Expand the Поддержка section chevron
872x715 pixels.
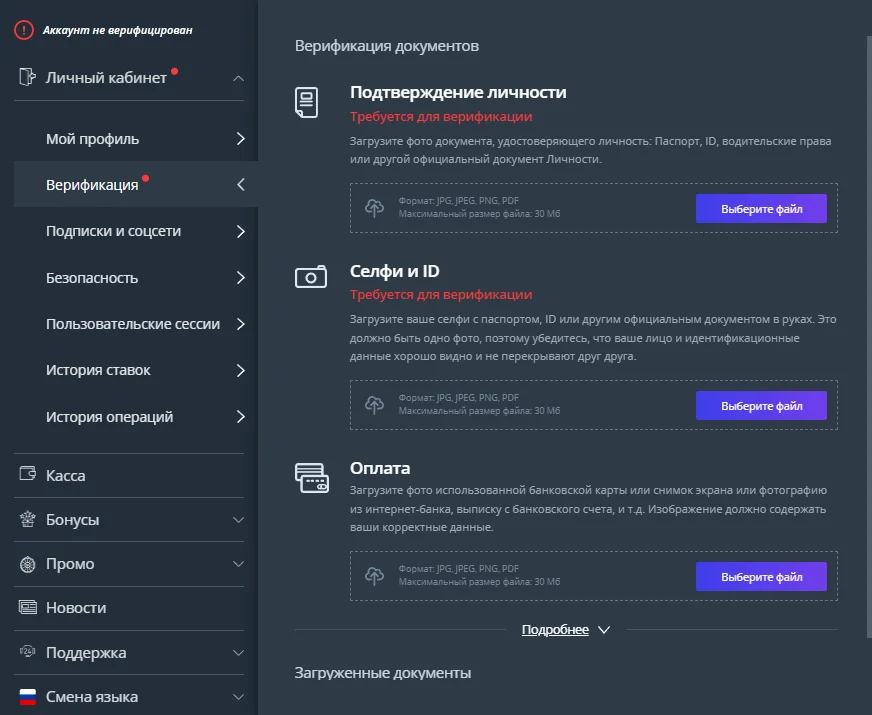(238, 653)
